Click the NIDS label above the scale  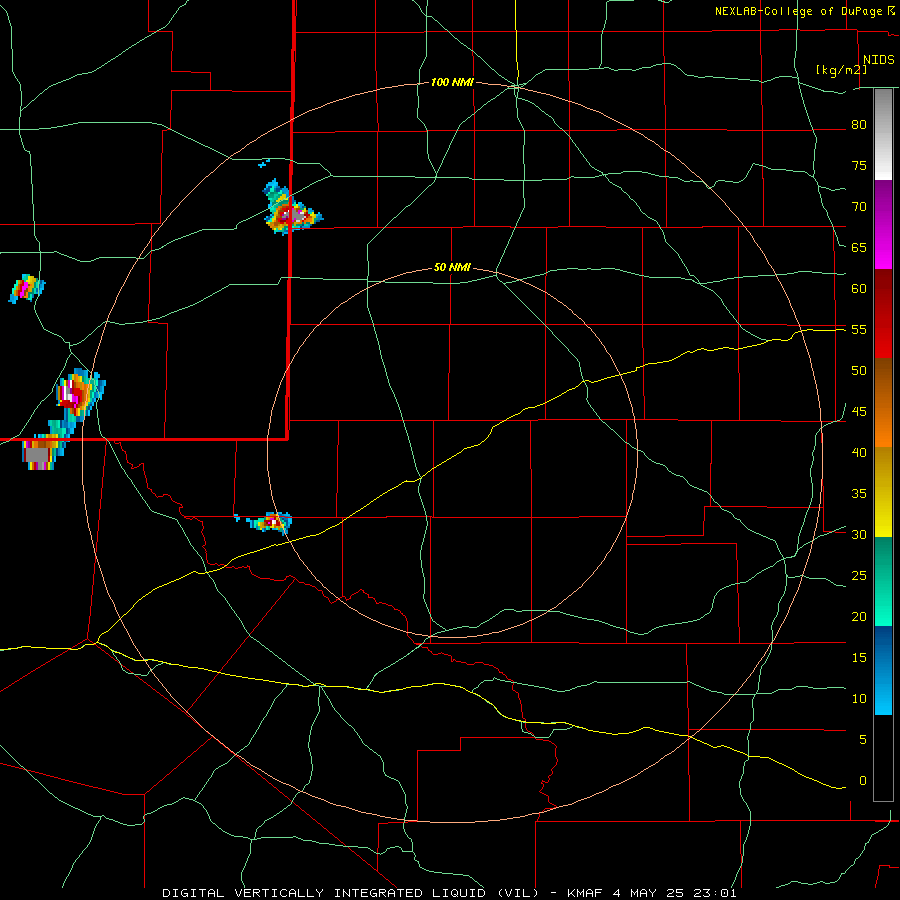(x=878, y=59)
